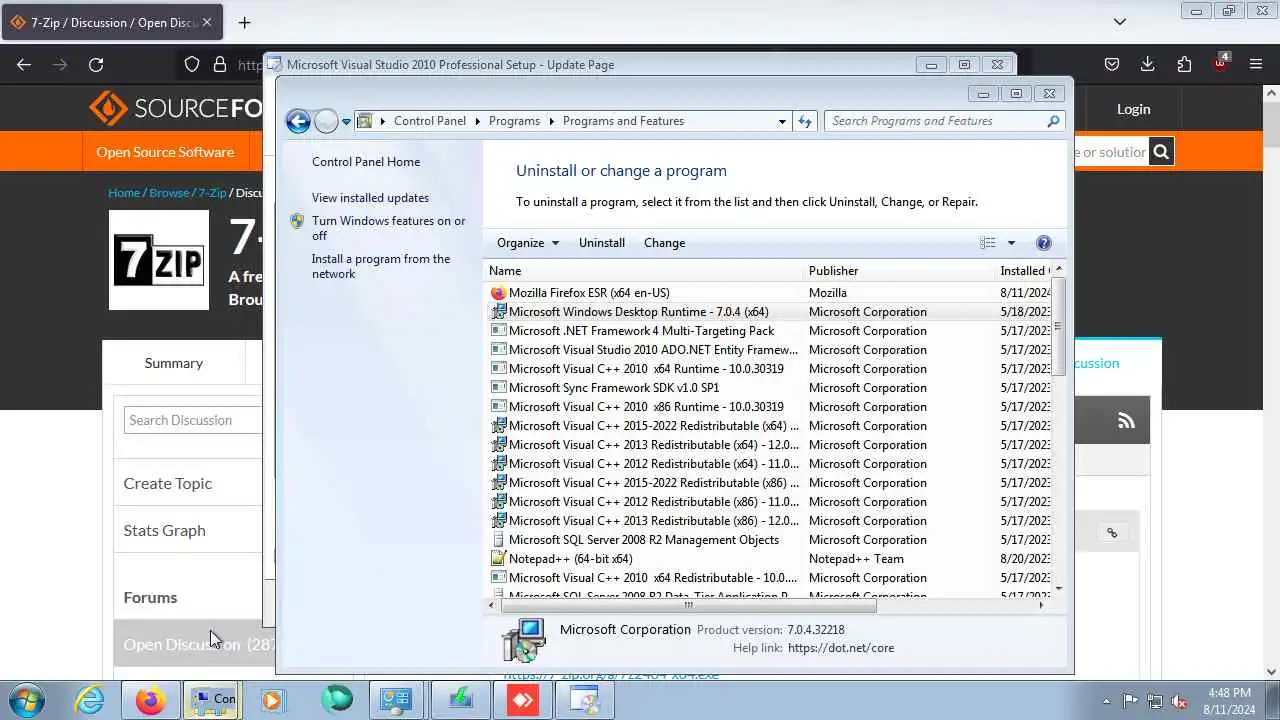Click Install a program from the network
Screen dimensions: 1280x720
(x=381, y=266)
